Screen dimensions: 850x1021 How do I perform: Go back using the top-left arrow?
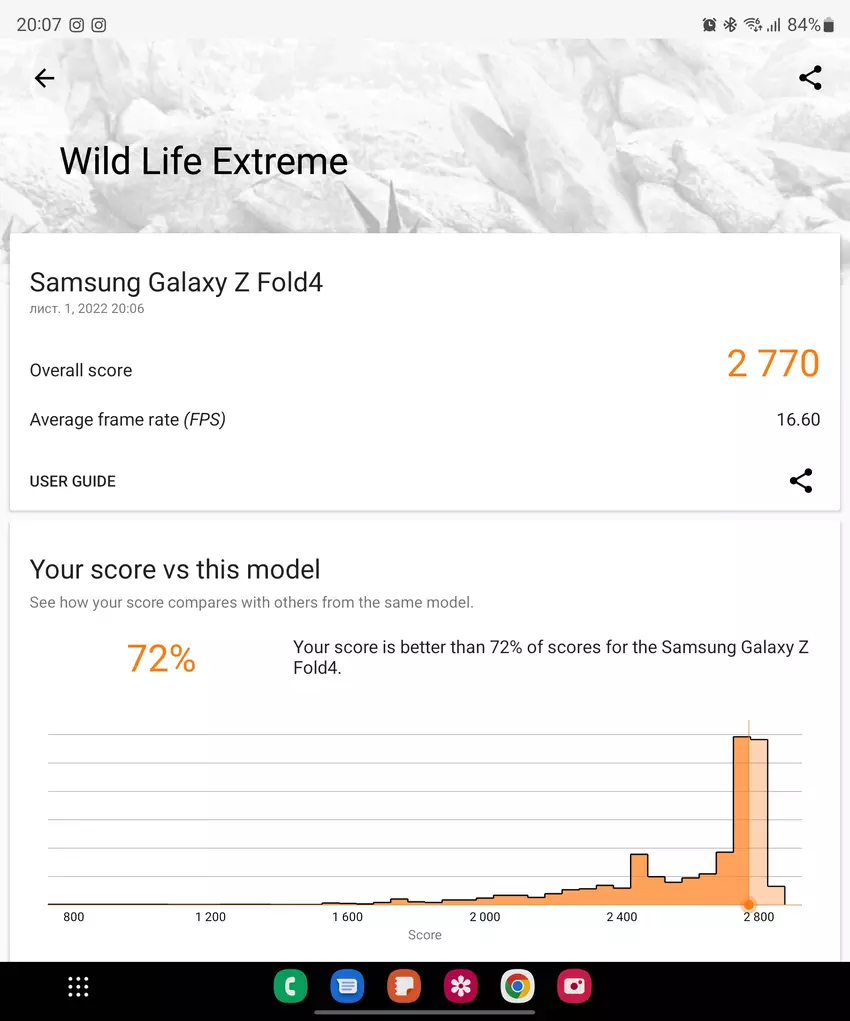[44, 78]
